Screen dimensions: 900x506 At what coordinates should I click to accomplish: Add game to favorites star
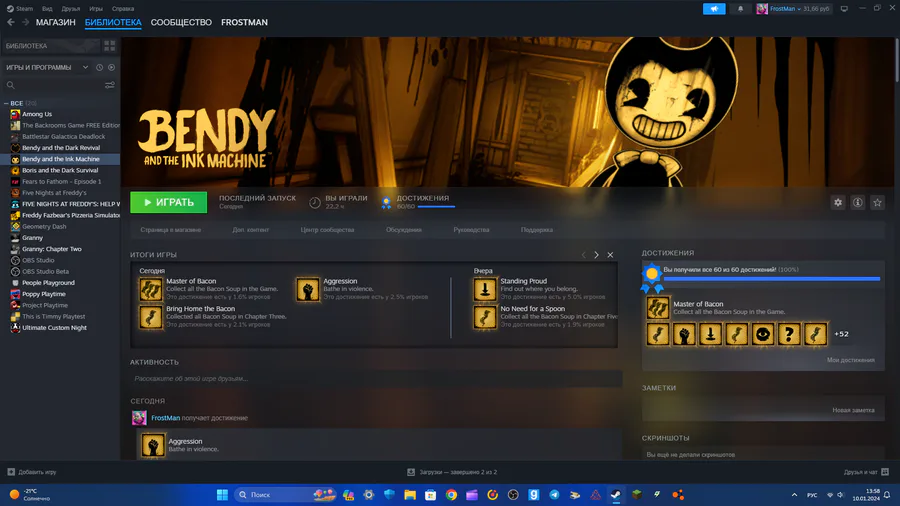click(x=877, y=203)
